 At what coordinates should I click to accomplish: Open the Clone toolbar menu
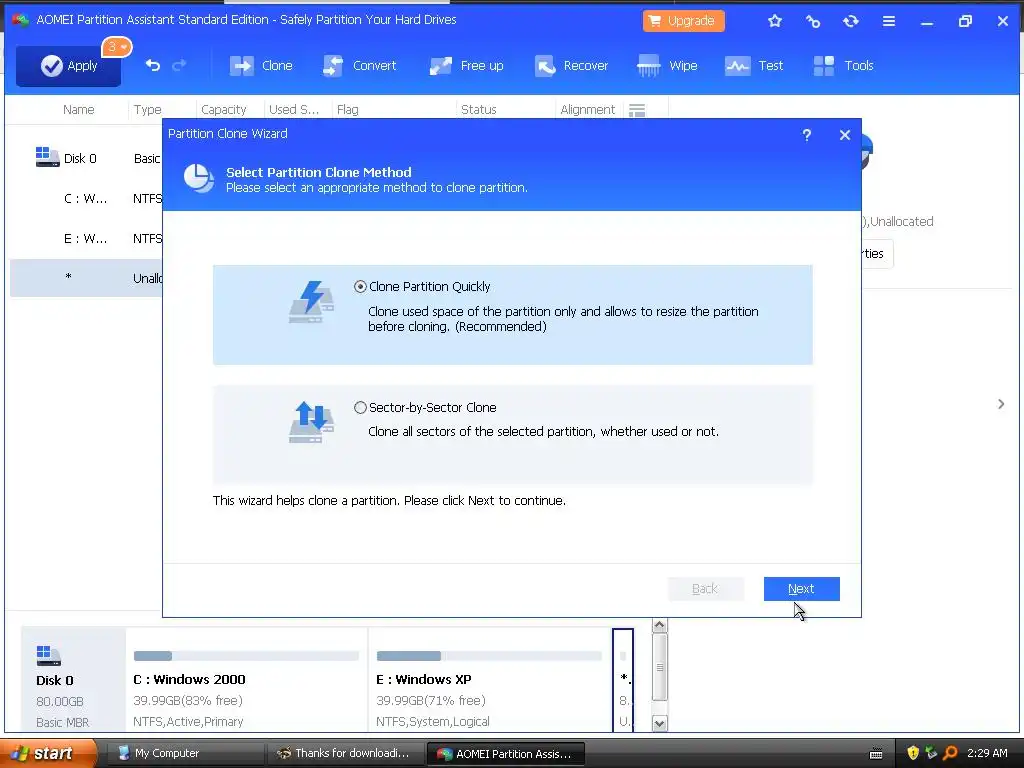pyautogui.click(x=261, y=66)
